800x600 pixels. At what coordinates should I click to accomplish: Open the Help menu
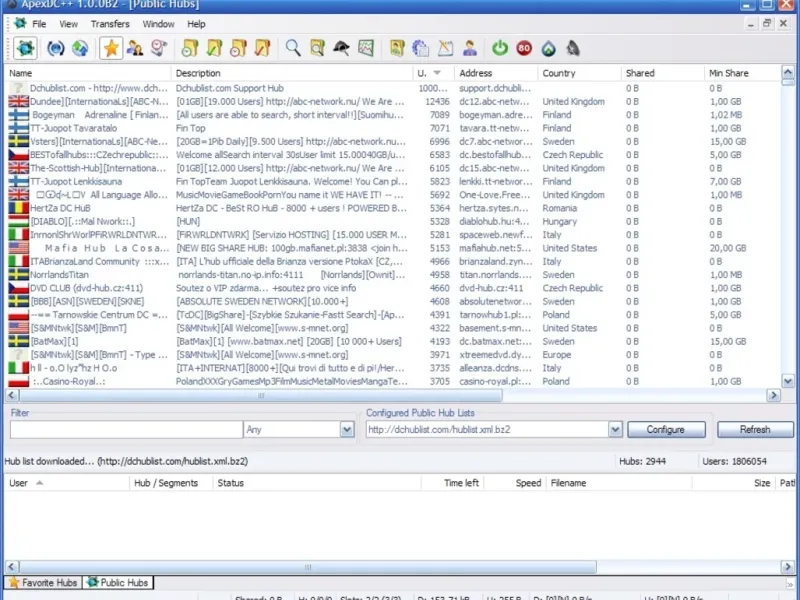196,24
